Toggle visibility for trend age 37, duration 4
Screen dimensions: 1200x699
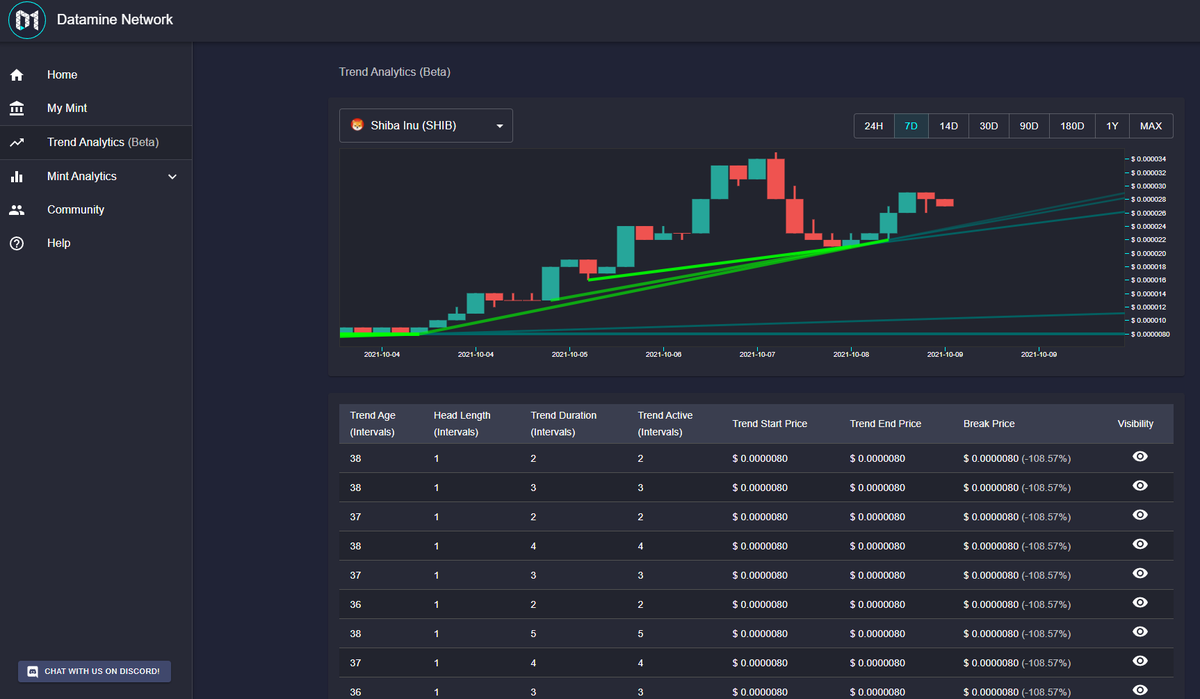point(1139,661)
